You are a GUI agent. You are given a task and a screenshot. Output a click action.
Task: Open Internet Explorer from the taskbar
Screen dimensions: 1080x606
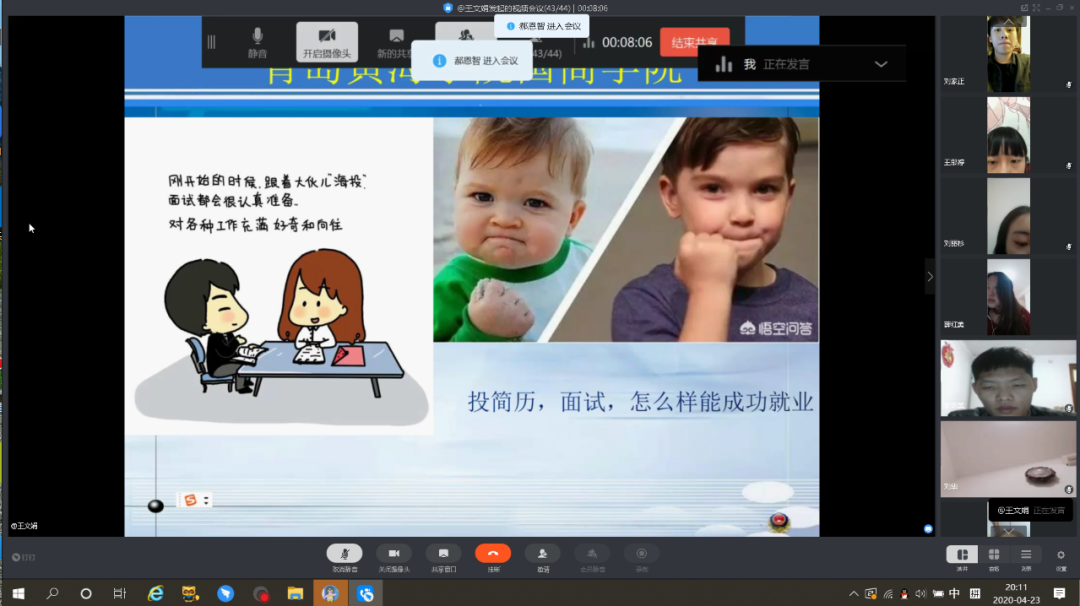tap(155, 594)
